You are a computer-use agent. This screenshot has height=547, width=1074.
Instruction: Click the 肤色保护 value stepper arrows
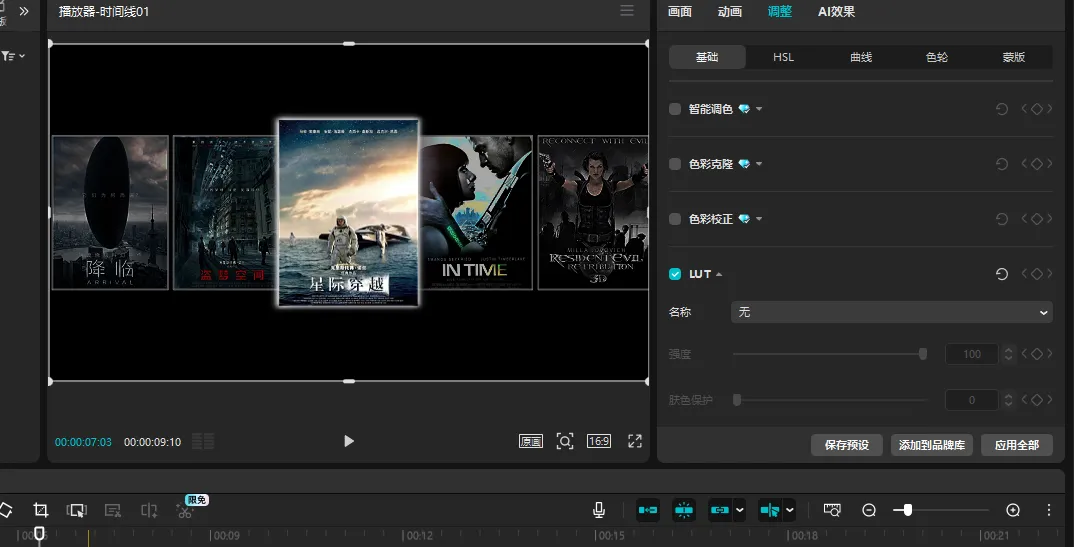(x=1008, y=400)
